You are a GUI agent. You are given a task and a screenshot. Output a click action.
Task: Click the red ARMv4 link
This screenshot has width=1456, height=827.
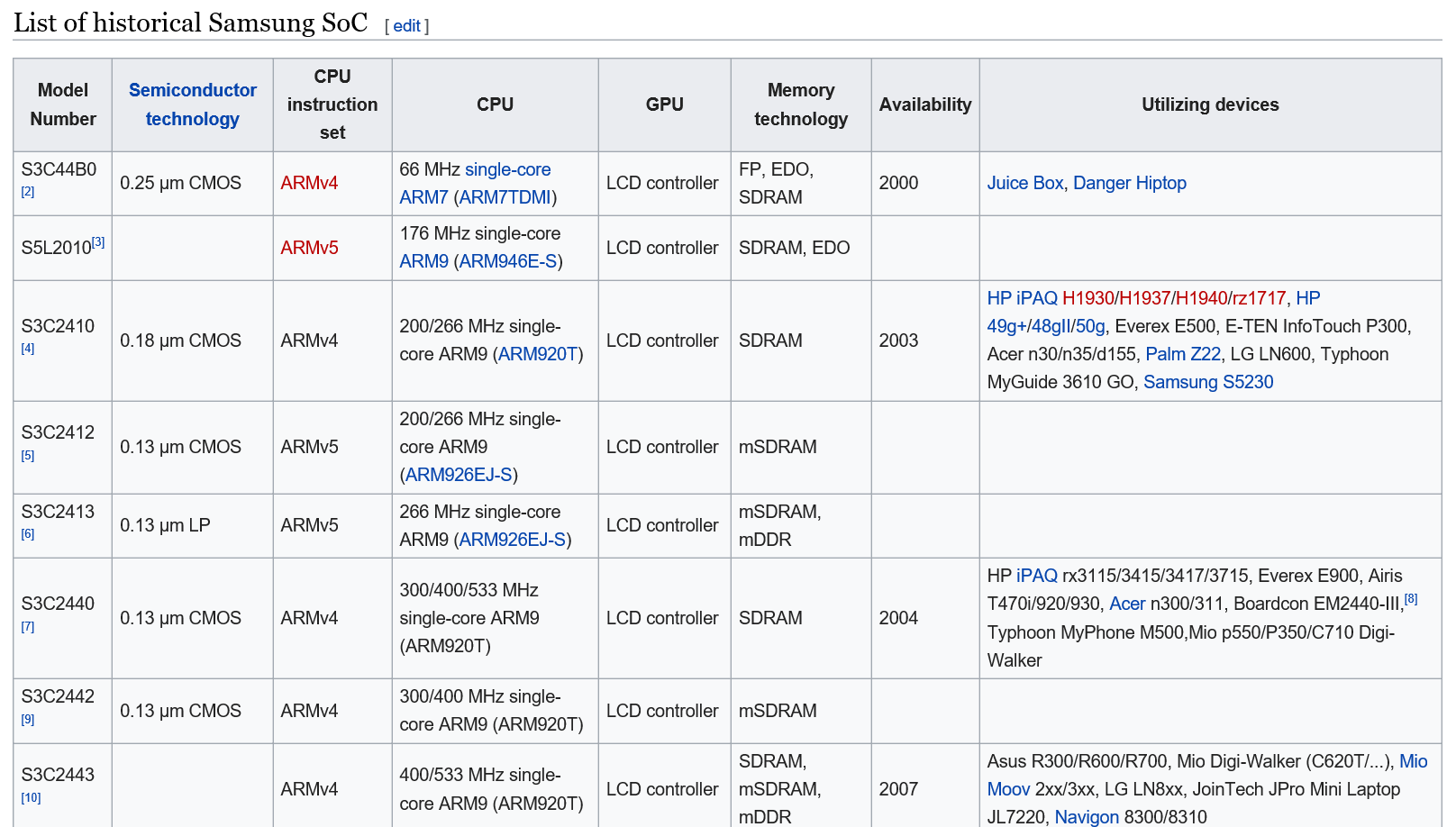pyautogui.click(x=309, y=183)
